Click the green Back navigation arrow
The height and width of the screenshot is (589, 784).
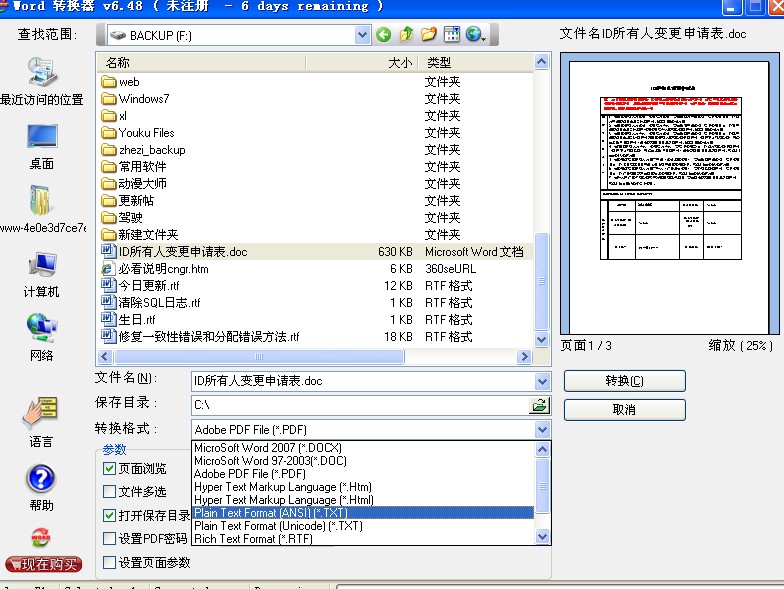[383, 35]
